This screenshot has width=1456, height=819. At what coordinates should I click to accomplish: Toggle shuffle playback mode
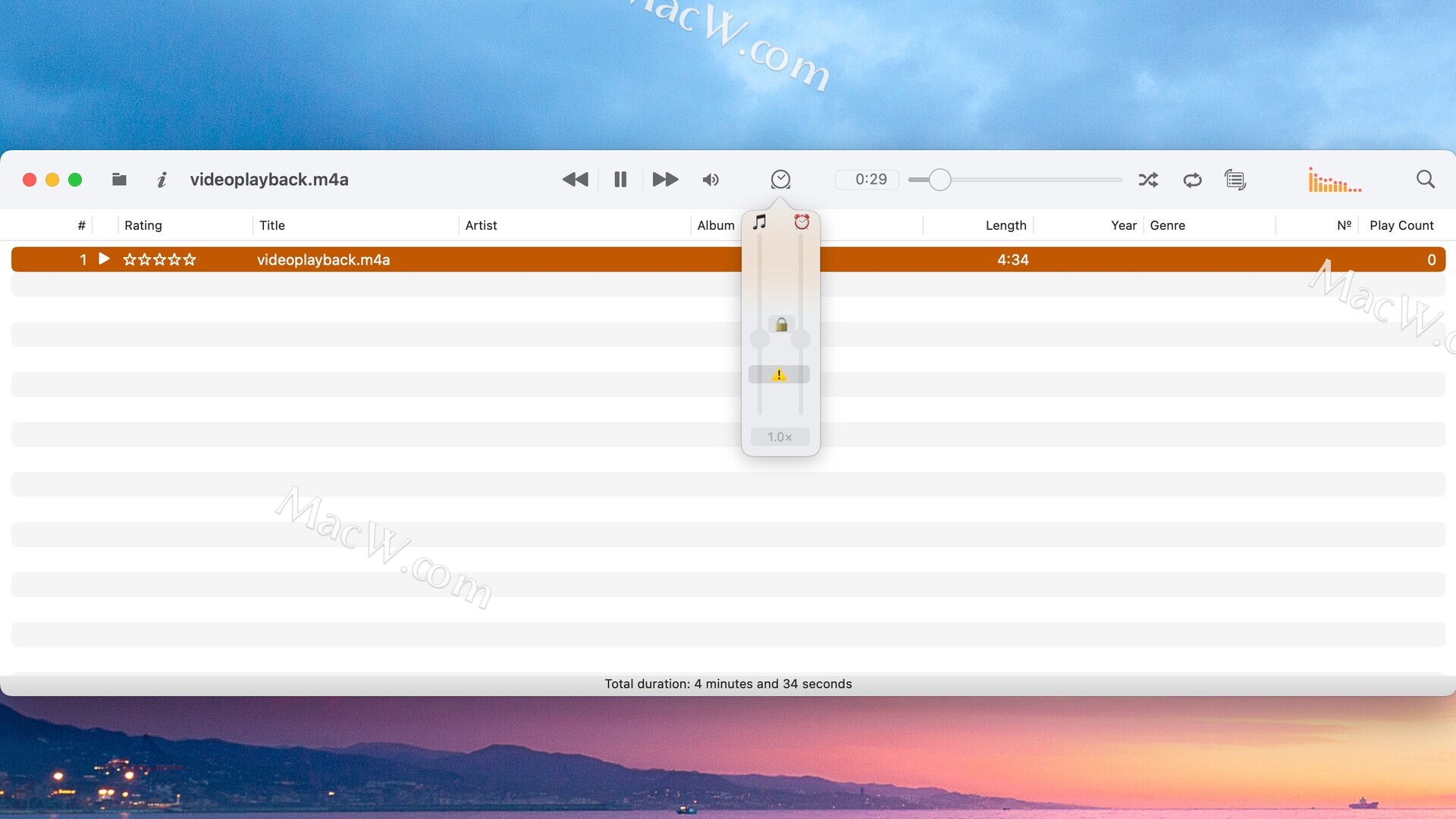pos(1148,180)
